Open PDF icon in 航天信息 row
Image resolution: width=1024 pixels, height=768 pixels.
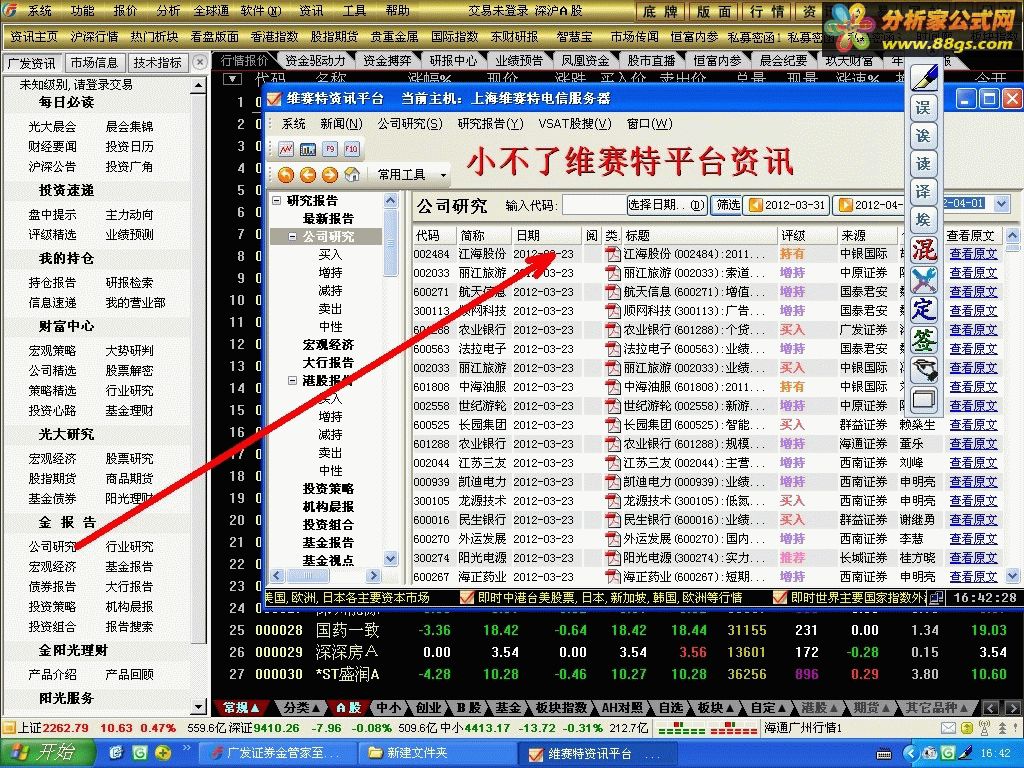613,291
